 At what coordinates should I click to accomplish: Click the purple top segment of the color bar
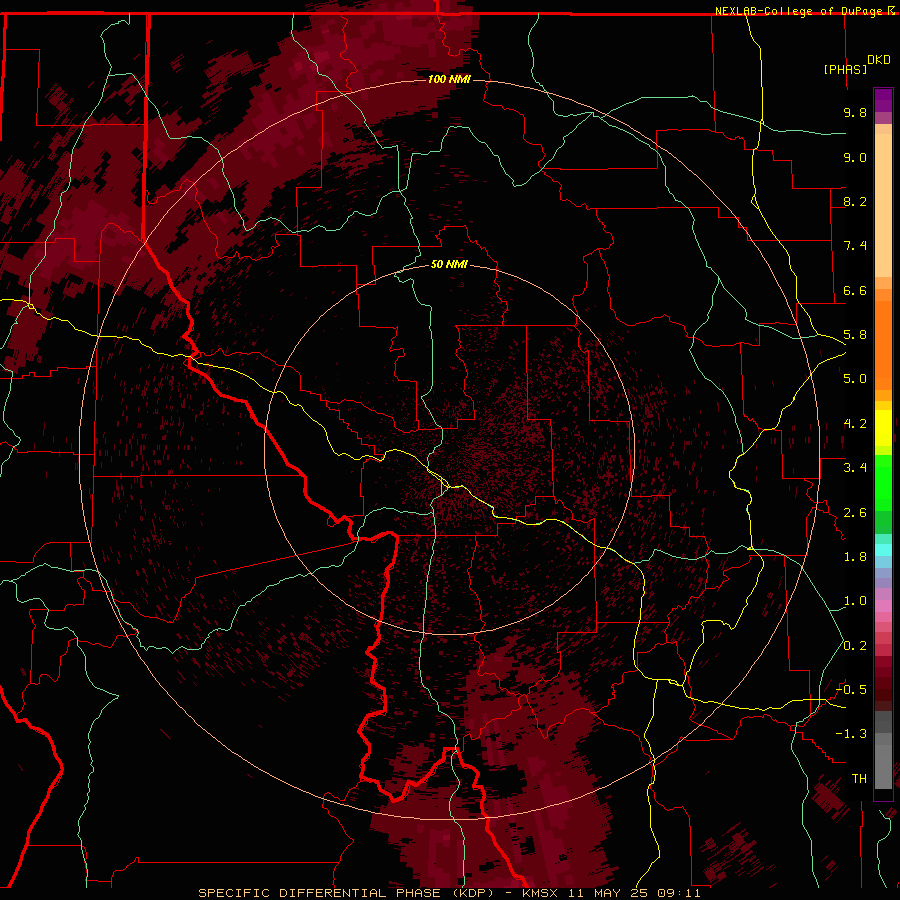(x=883, y=100)
